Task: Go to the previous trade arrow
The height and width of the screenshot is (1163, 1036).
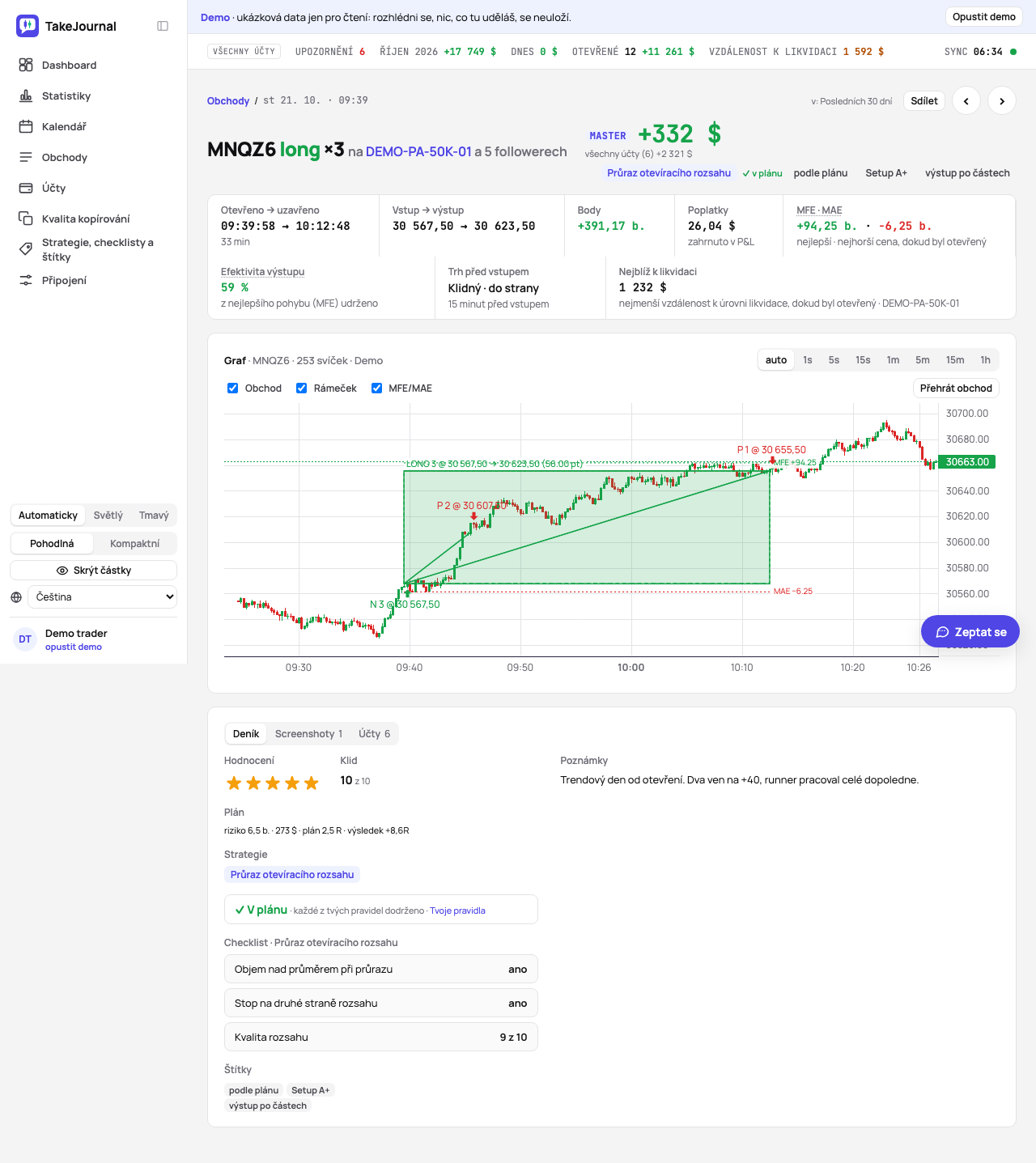Action: (x=966, y=101)
